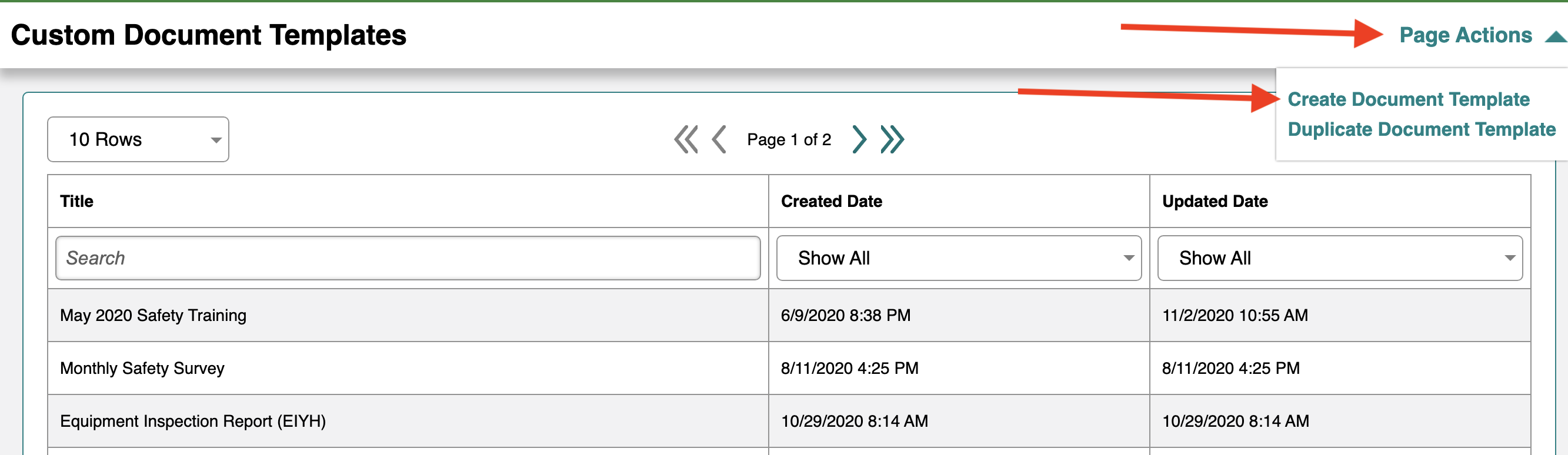Go to the next page of results
This screenshot has height=455, width=1568.
pos(859,139)
